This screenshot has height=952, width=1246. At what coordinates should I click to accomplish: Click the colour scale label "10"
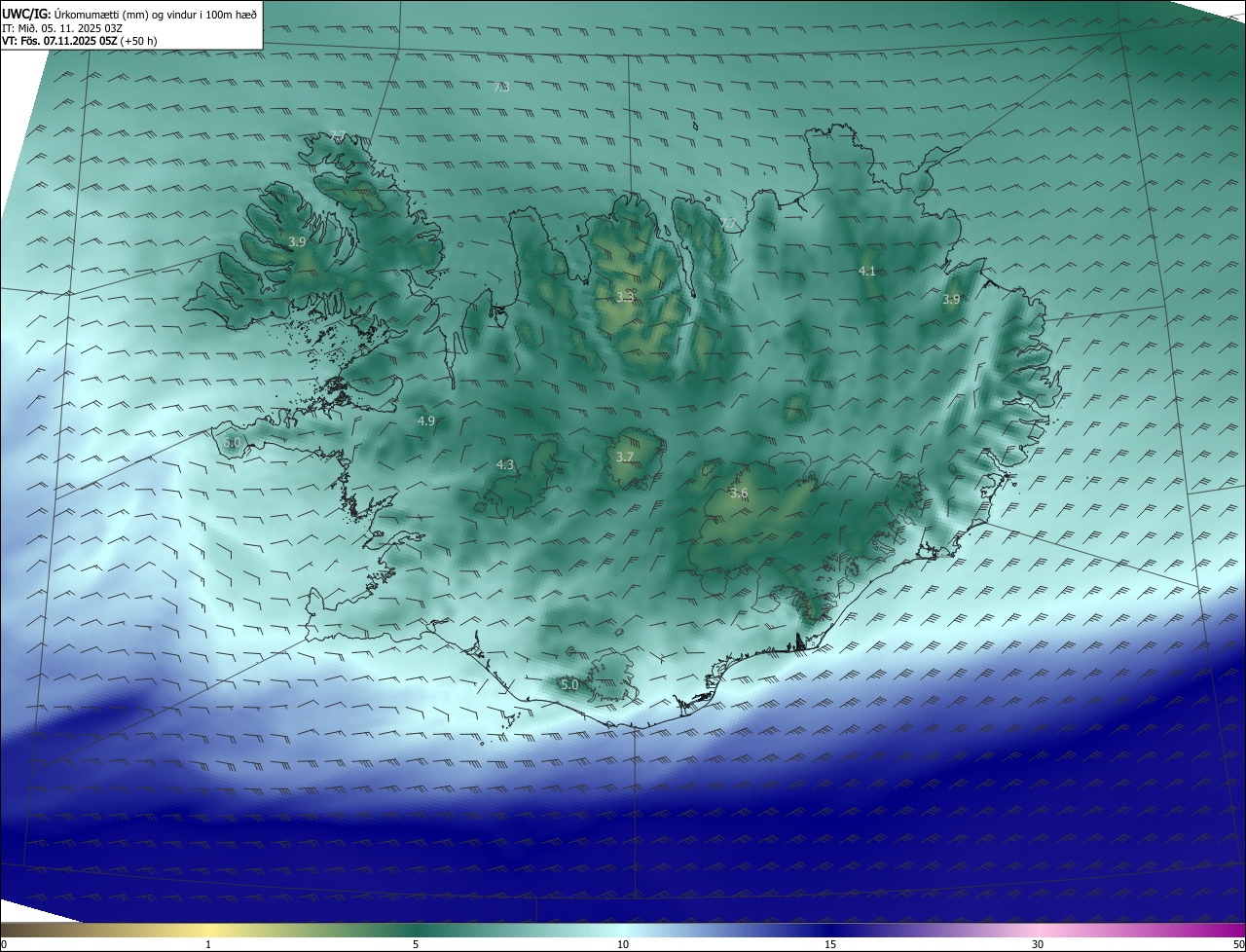point(623,944)
